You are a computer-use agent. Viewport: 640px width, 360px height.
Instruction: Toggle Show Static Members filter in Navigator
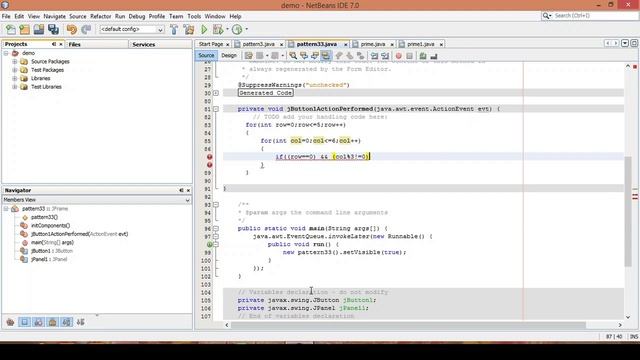tap(38, 322)
